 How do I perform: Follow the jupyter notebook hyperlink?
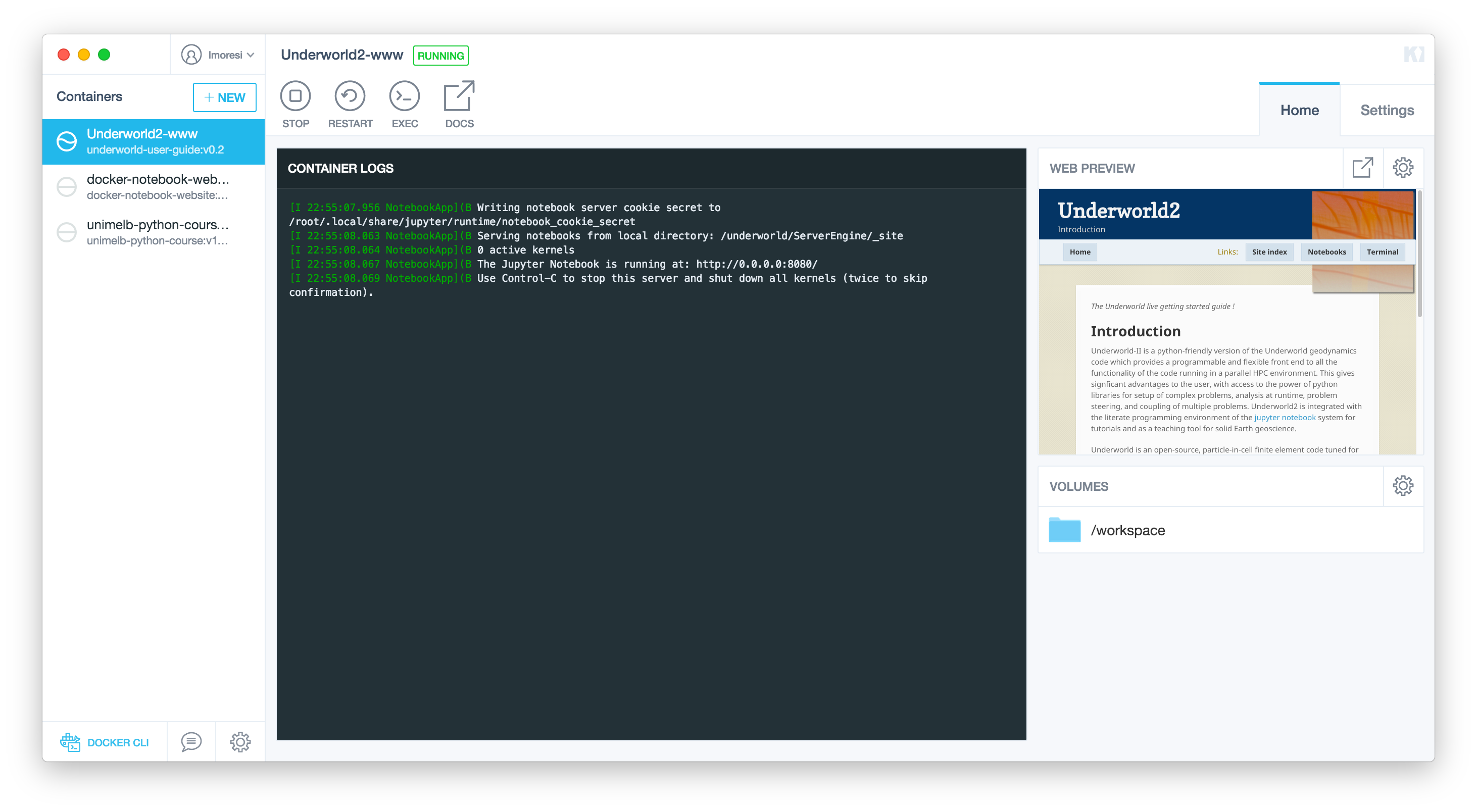[x=1285, y=417]
